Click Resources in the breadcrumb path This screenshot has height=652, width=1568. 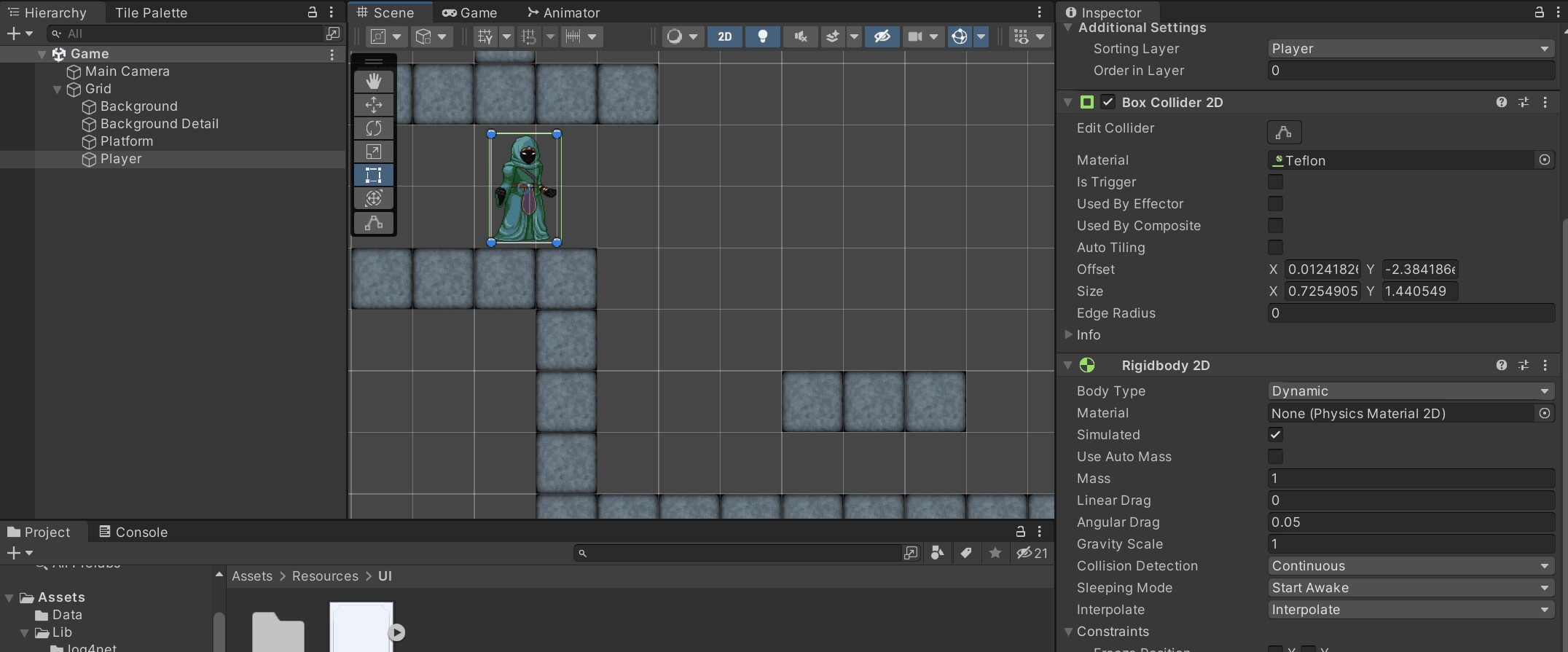point(325,576)
